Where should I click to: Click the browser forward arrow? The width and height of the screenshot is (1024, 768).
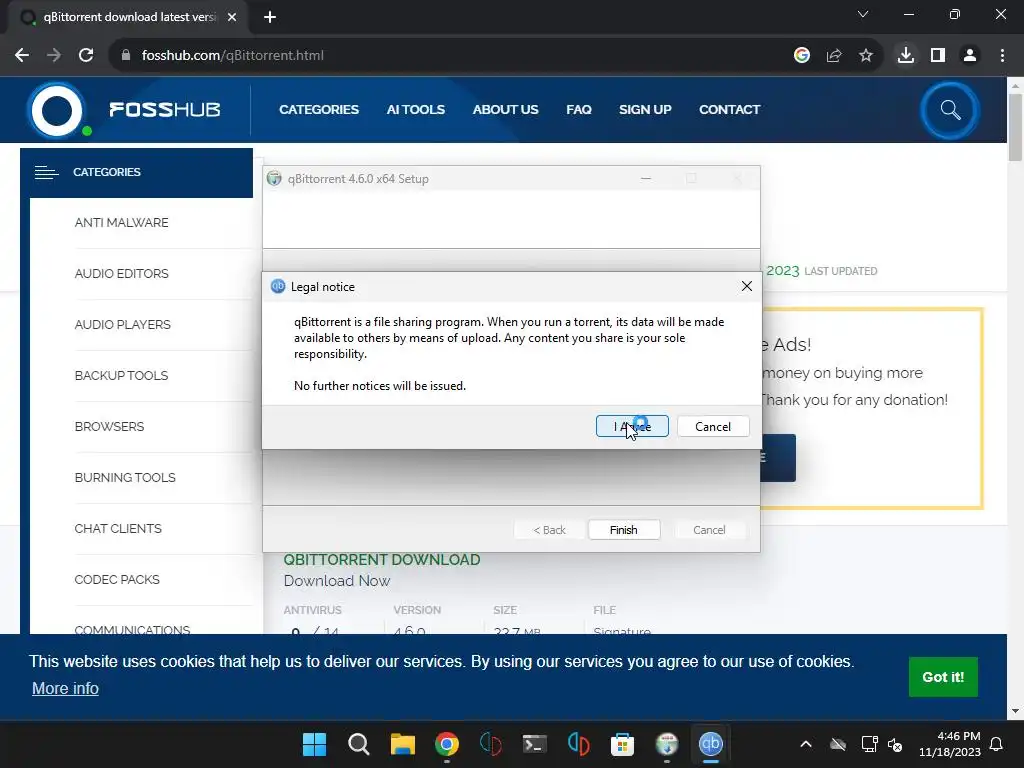(54, 56)
